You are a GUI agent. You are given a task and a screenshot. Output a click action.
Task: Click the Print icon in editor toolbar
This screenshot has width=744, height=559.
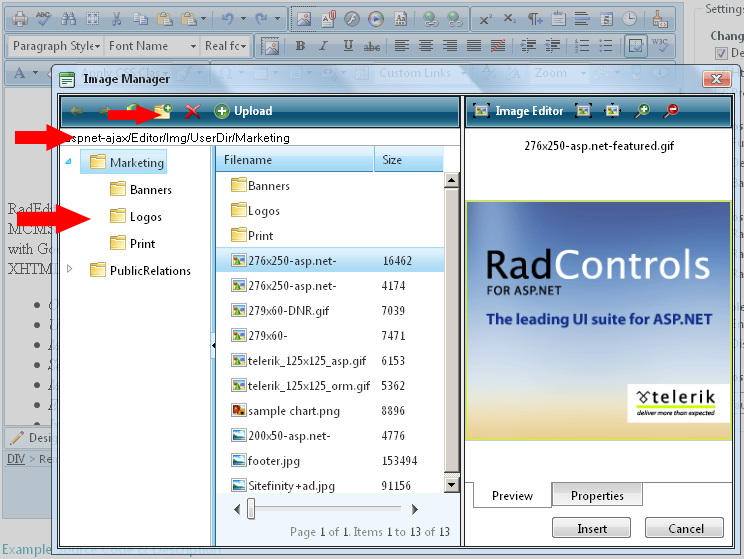click(20, 19)
